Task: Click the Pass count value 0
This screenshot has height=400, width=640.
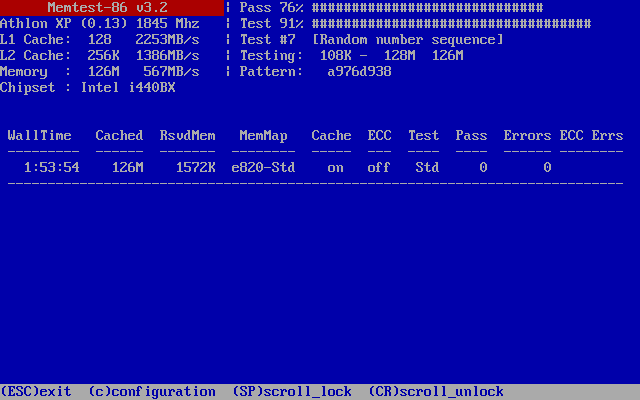Action: 483,167
